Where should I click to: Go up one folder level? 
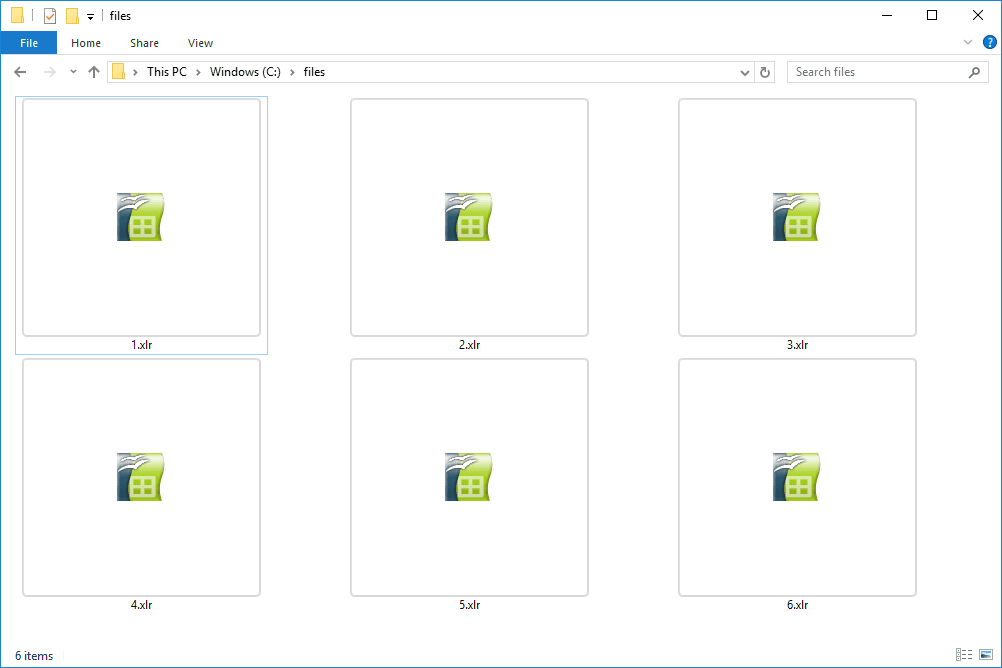pos(94,72)
